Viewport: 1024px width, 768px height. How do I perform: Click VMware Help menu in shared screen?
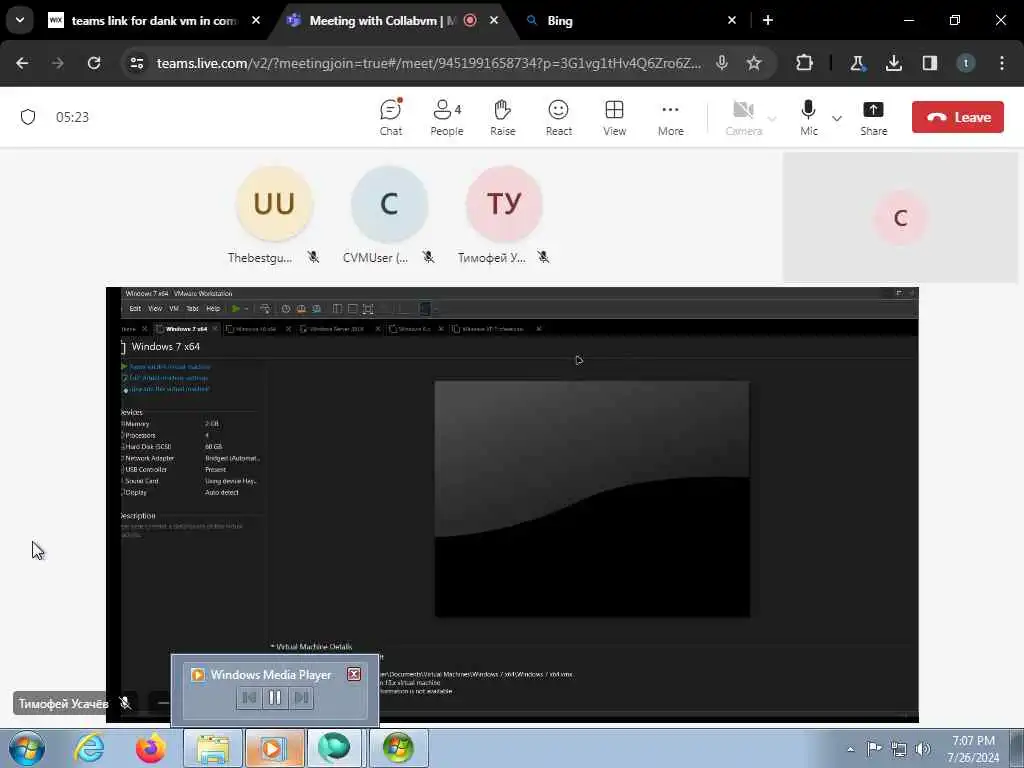213,308
